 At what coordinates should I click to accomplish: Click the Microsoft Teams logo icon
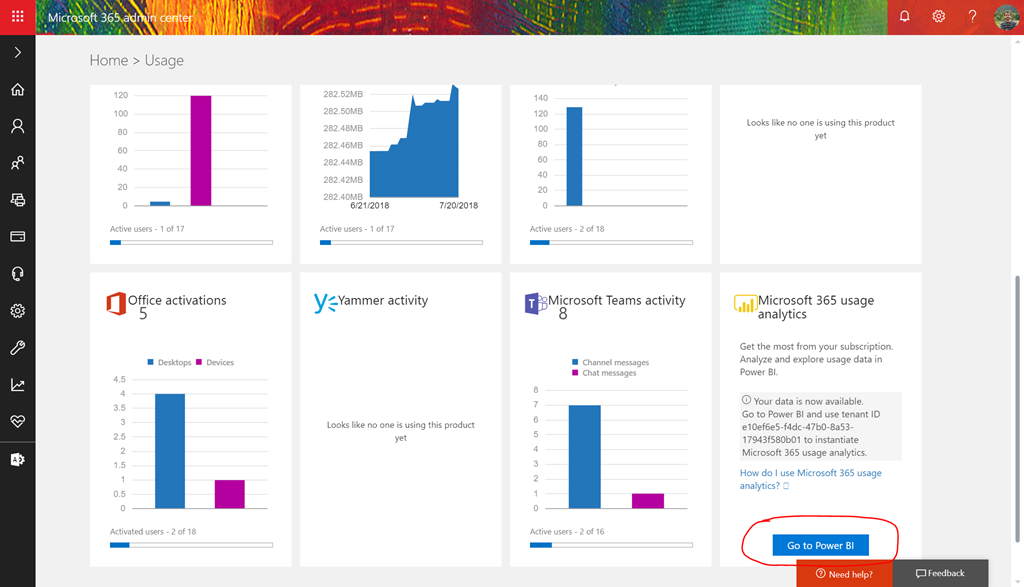click(x=536, y=304)
